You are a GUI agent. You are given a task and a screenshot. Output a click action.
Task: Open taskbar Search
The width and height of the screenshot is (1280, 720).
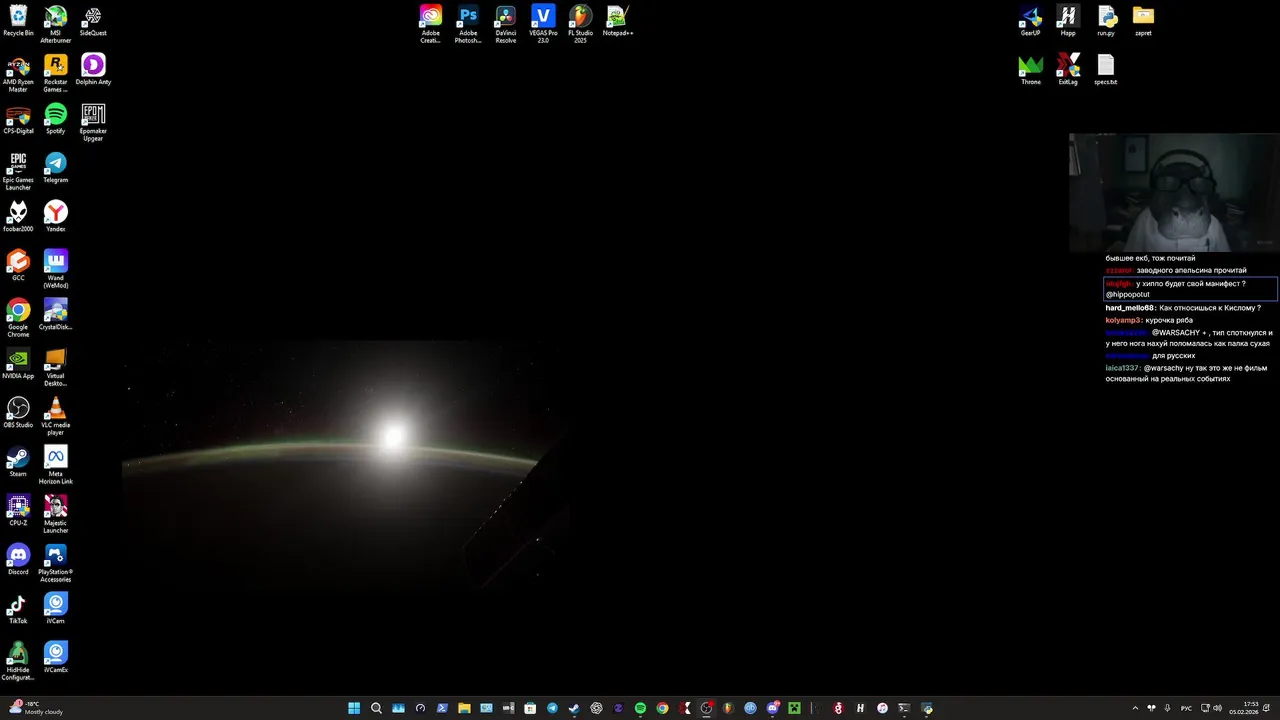click(376, 708)
